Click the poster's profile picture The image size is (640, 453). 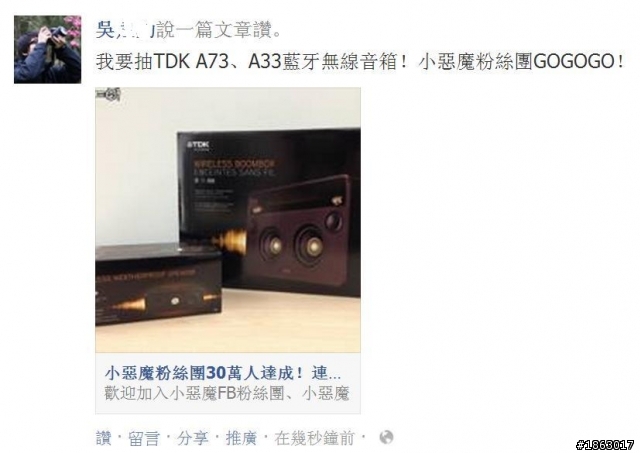pos(47,49)
